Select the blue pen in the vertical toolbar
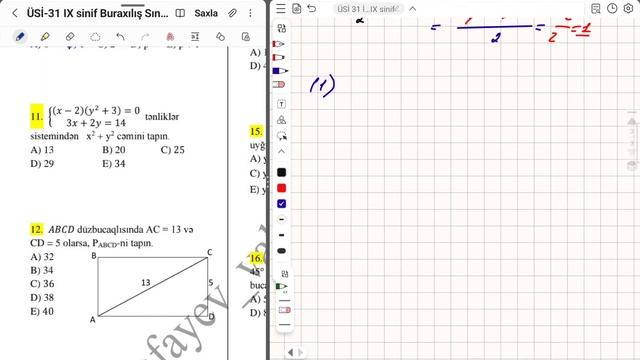The image size is (640, 360). click(280, 71)
